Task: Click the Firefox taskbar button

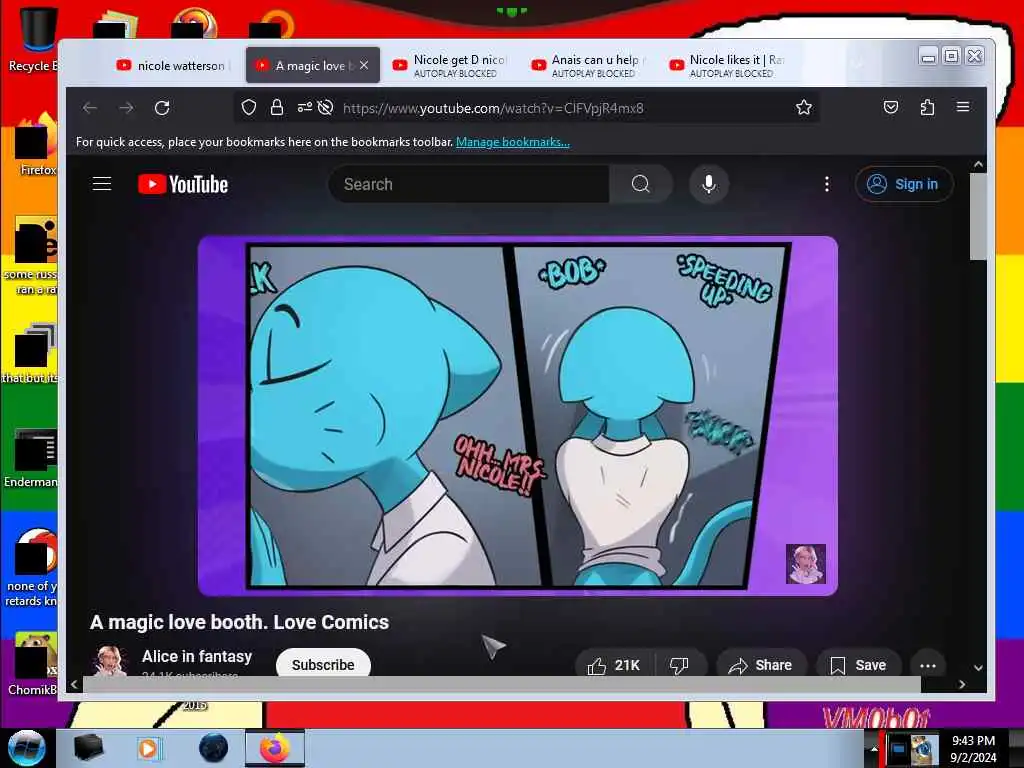Action: click(275, 748)
